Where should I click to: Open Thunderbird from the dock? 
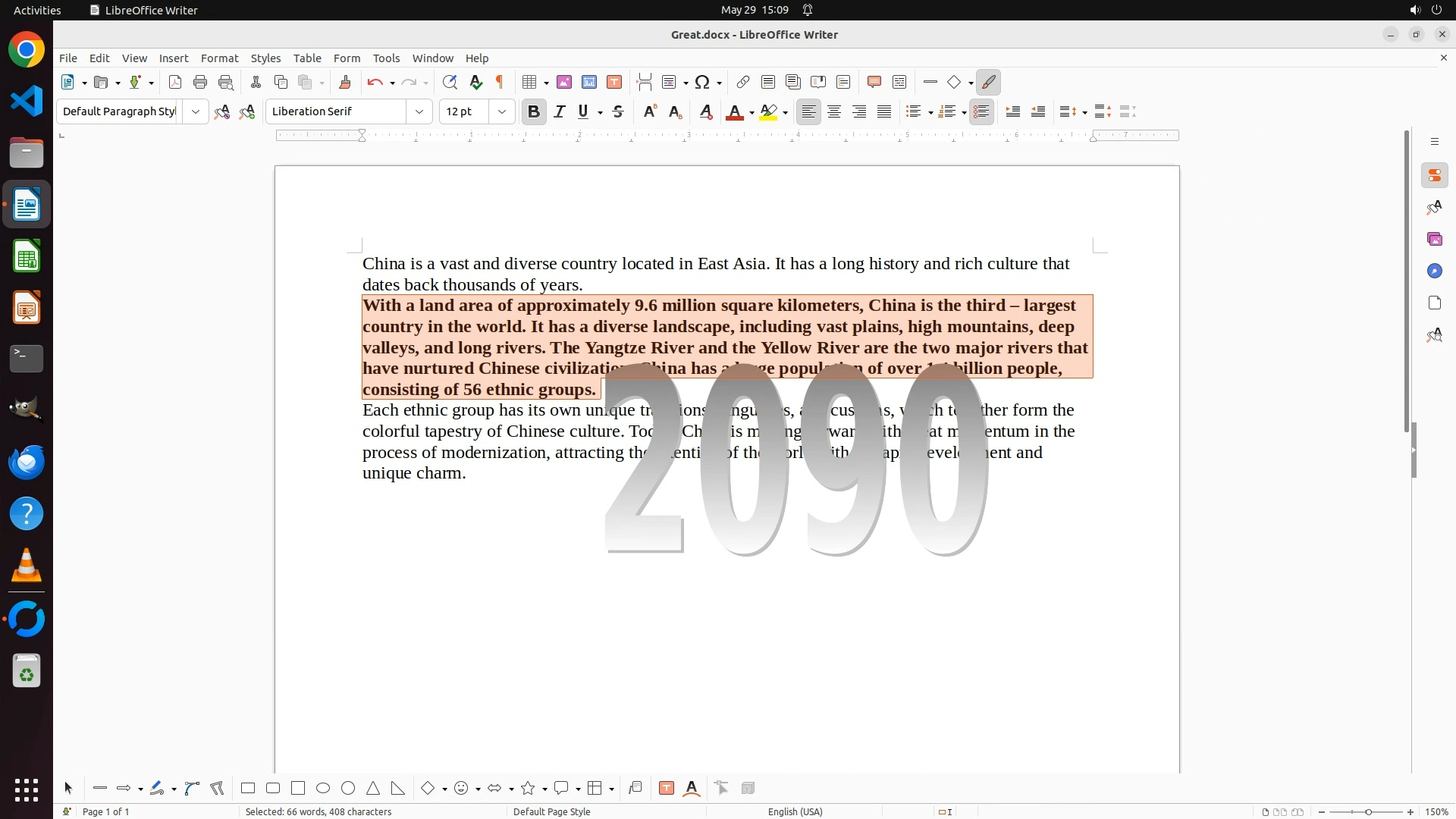click(x=27, y=462)
